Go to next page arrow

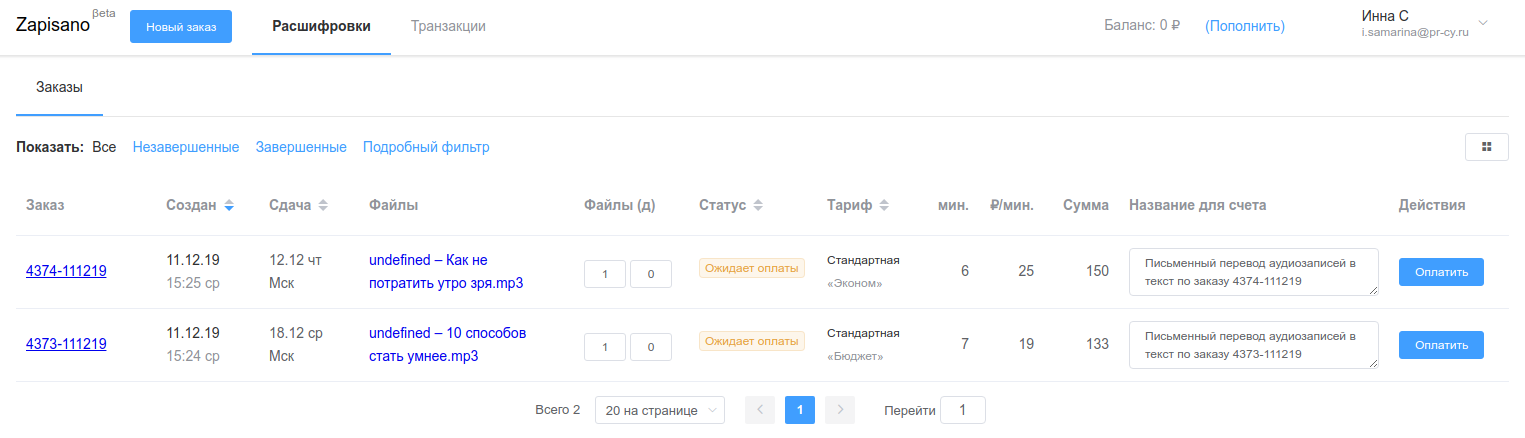[x=840, y=410]
